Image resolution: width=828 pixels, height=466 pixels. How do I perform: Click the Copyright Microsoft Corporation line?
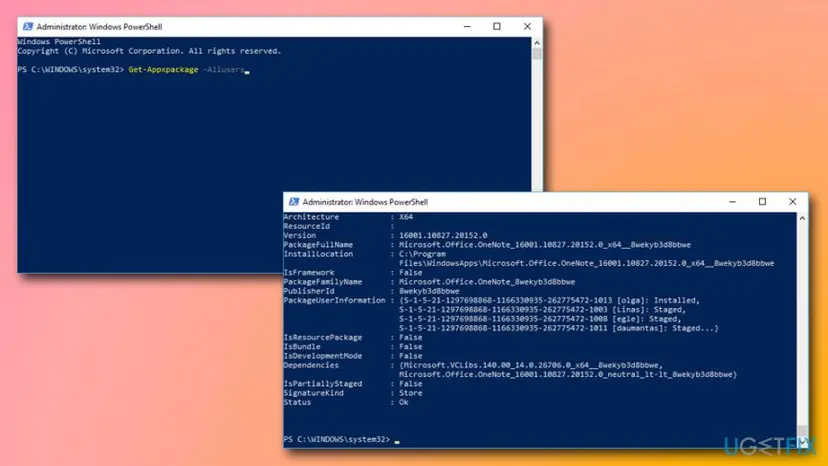[x=149, y=51]
